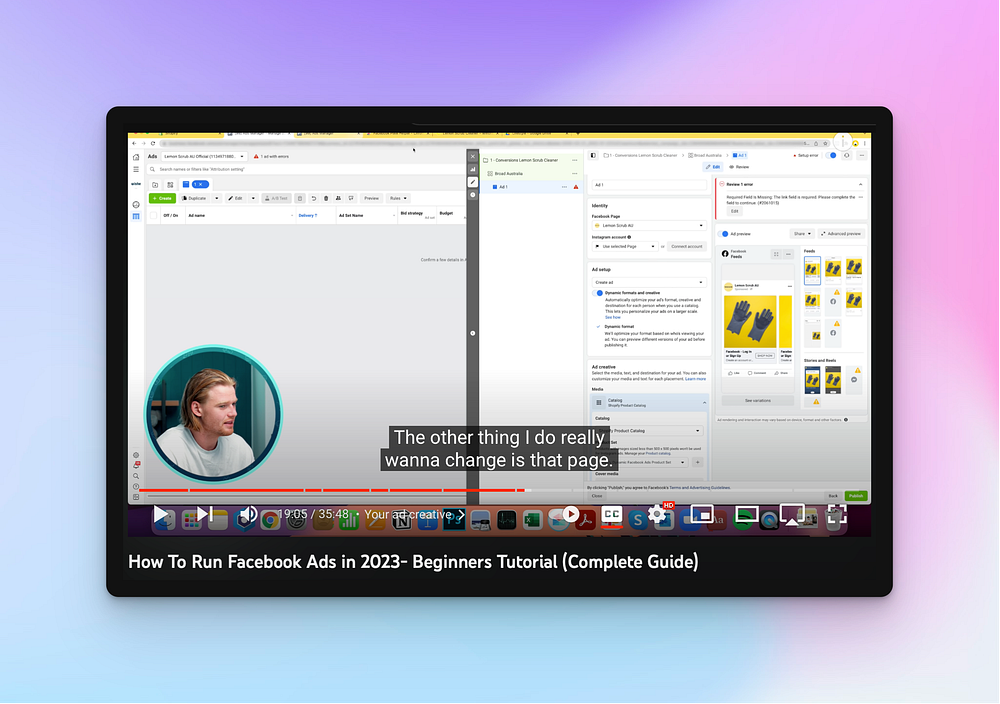The height and width of the screenshot is (704, 1000).
Task: Close the editing pane with the X icon
Action: click(x=473, y=156)
